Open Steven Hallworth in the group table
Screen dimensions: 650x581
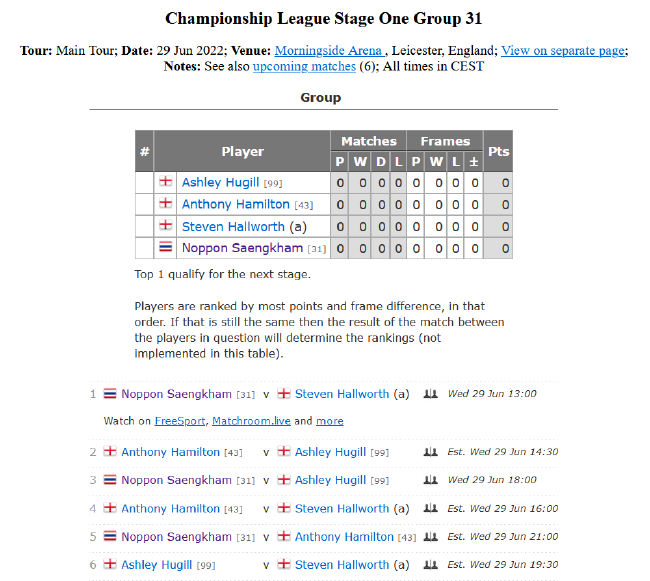[233, 227]
